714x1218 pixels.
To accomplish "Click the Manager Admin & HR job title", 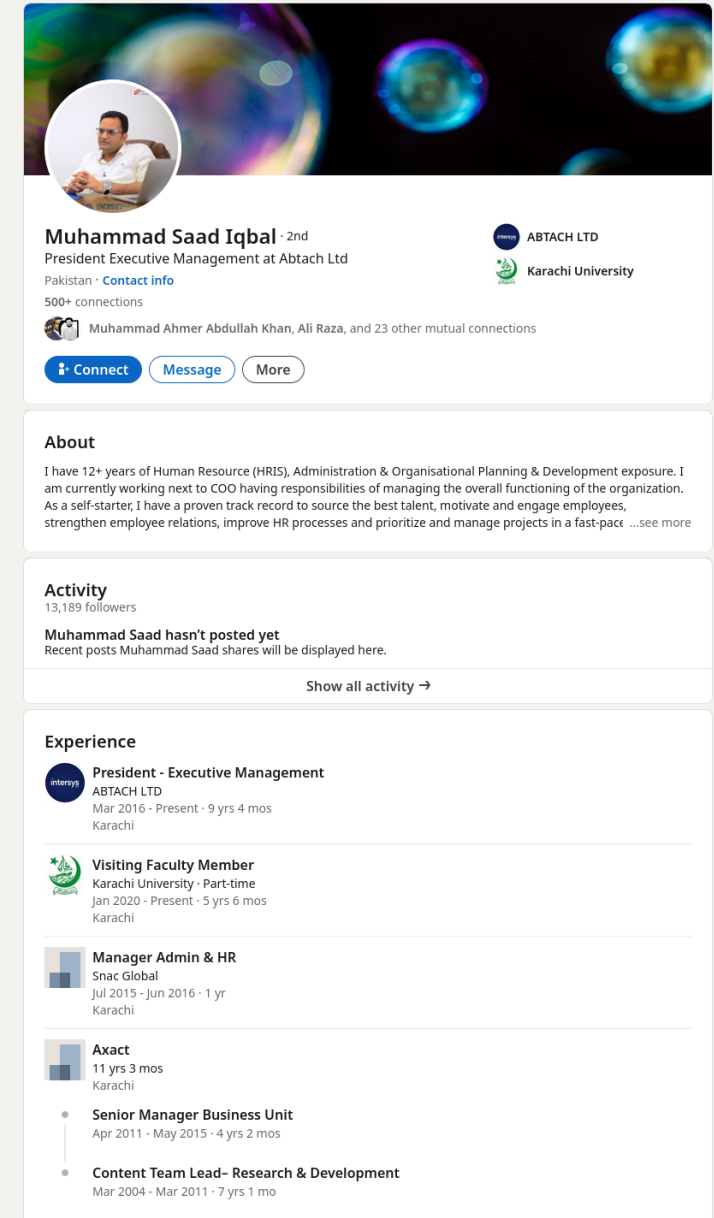I will point(164,957).
